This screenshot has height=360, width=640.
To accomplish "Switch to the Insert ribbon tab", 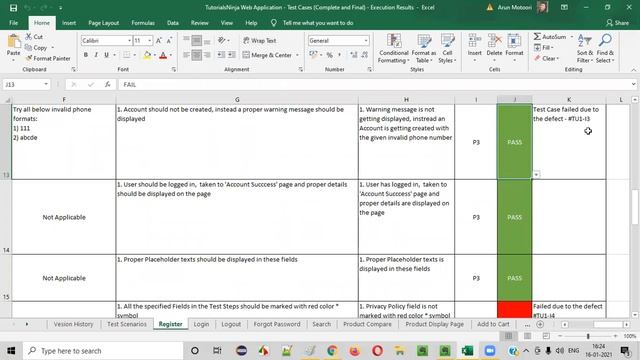I will (69, 23).
